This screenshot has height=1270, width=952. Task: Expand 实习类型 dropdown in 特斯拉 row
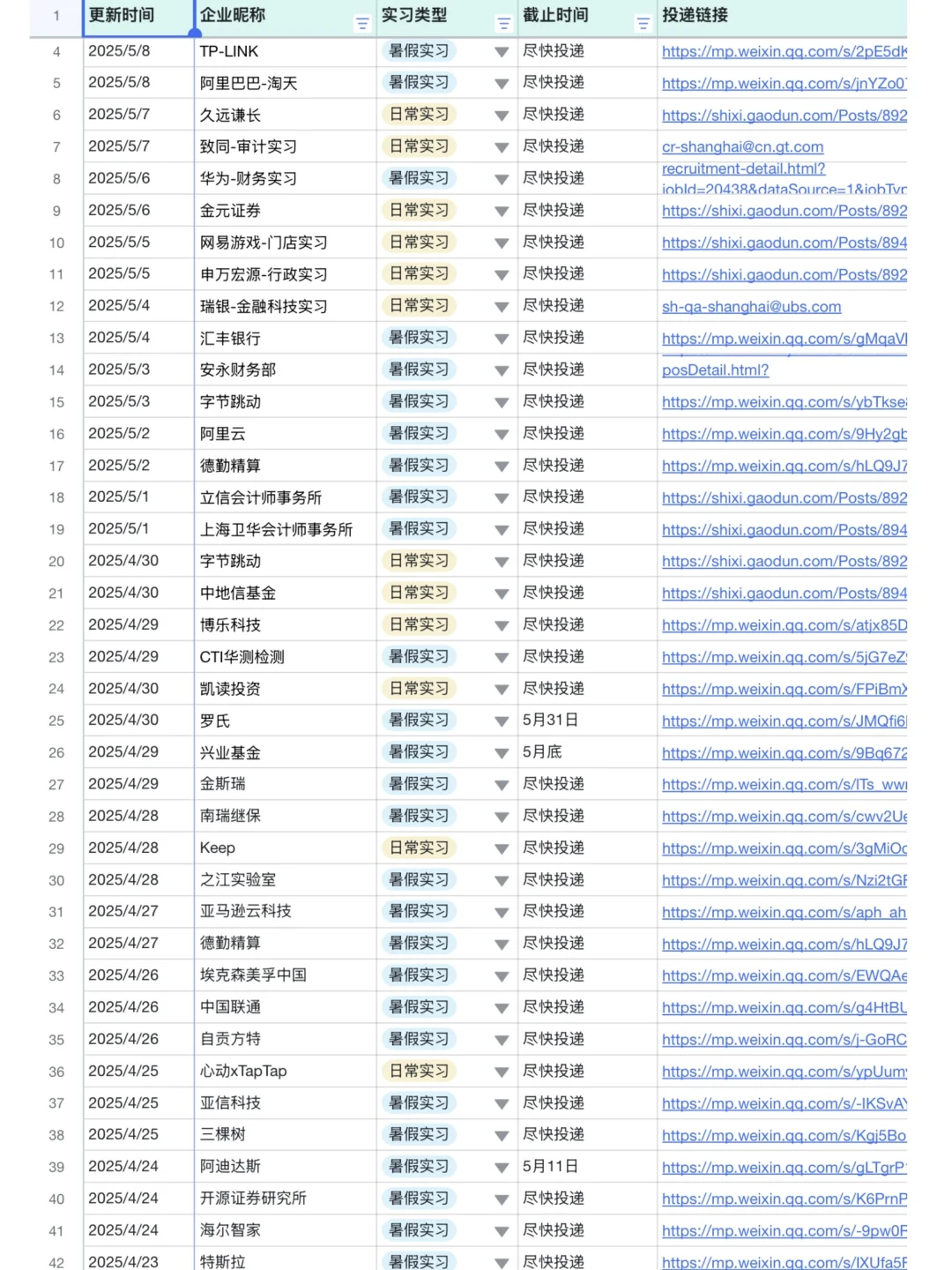point(502,1263)
